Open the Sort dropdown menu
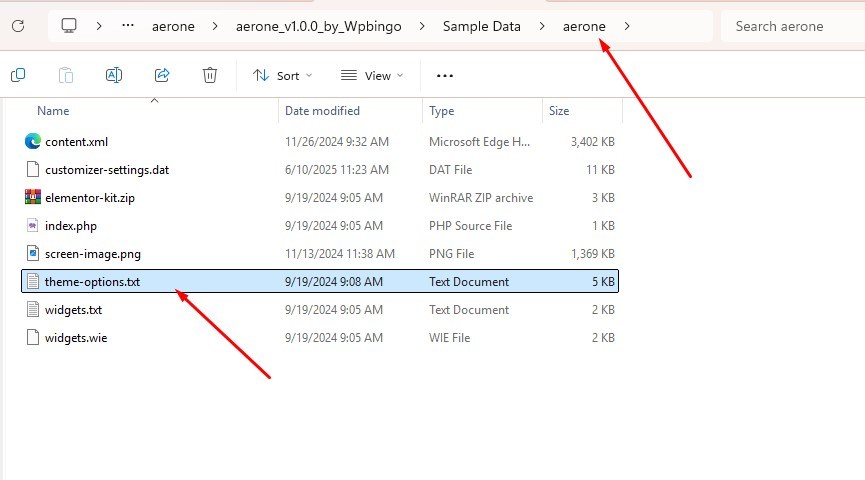 (x=282, y=76)
